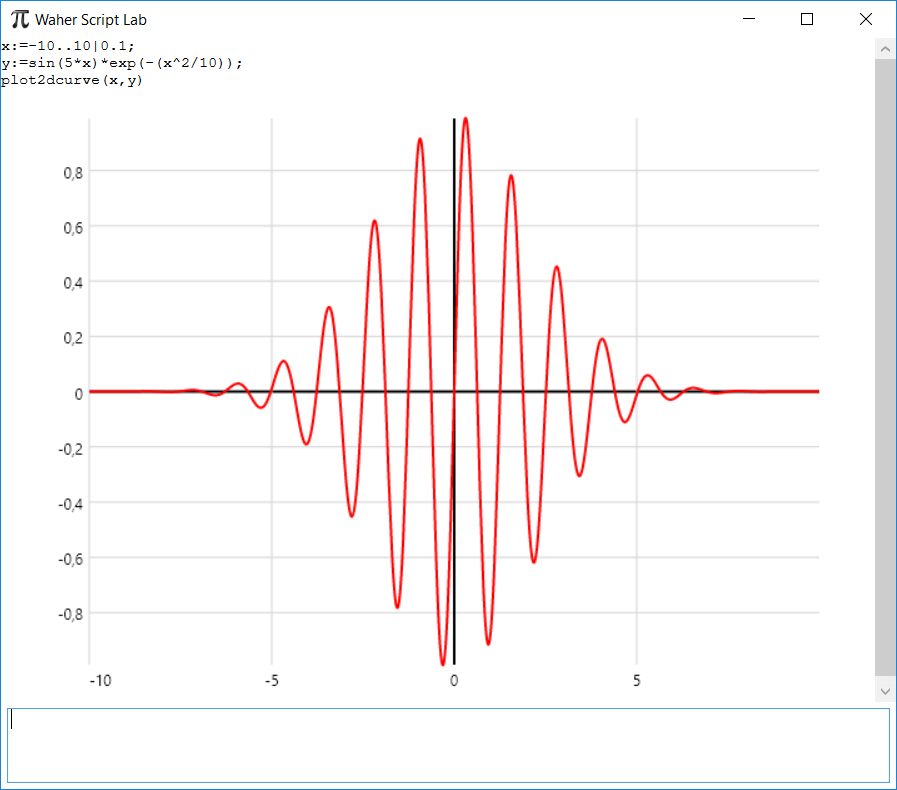Close the Waher Script Lab window

(865, 19)
